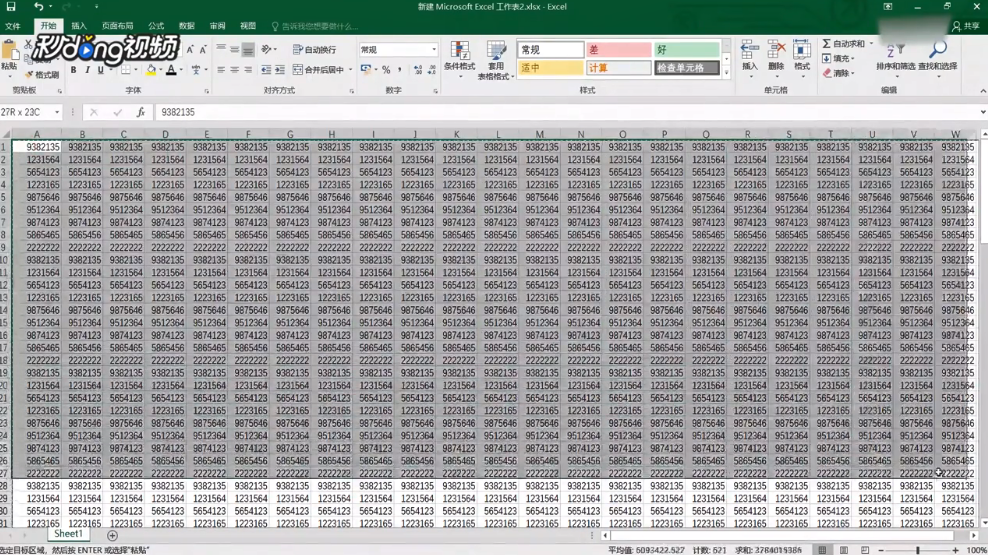
Task: Center text horizontally
Action: click(x=234, y=70)
